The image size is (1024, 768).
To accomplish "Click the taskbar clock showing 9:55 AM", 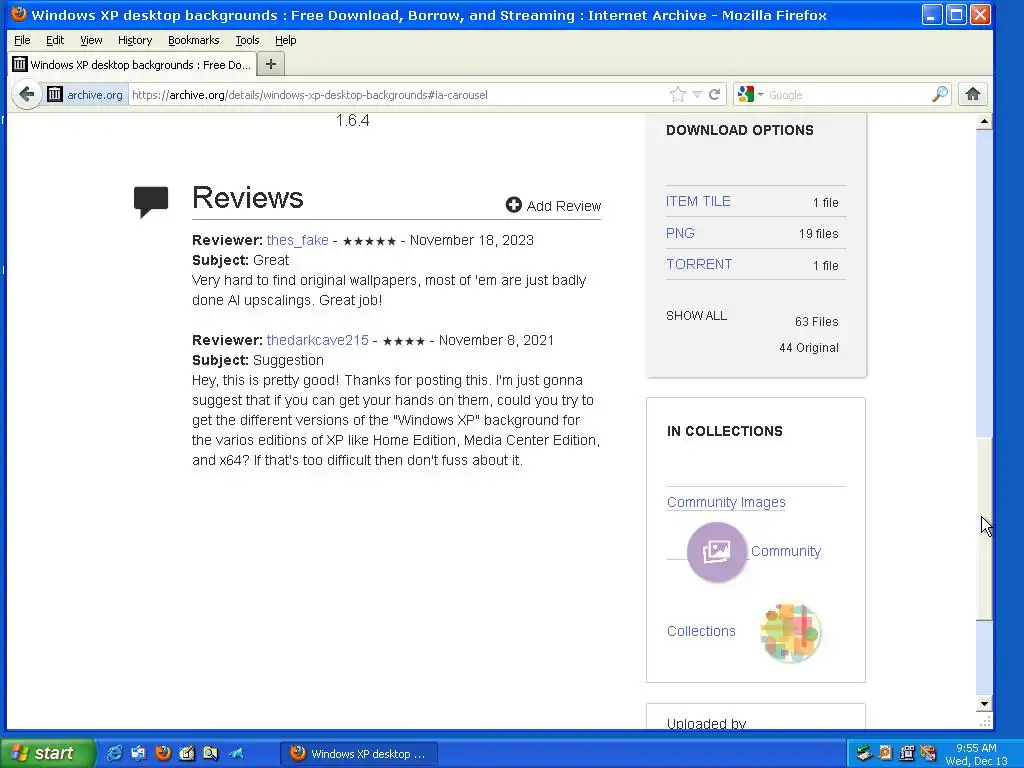I will coord(976,748).
